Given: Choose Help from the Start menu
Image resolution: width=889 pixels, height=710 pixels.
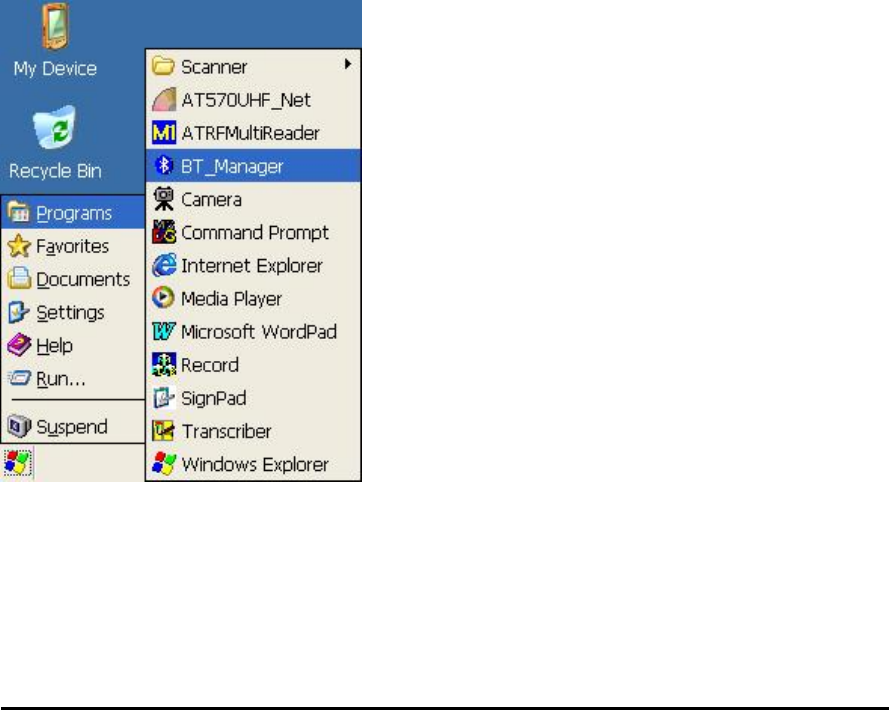Looking at the screenshot, I should pos(73,345).
